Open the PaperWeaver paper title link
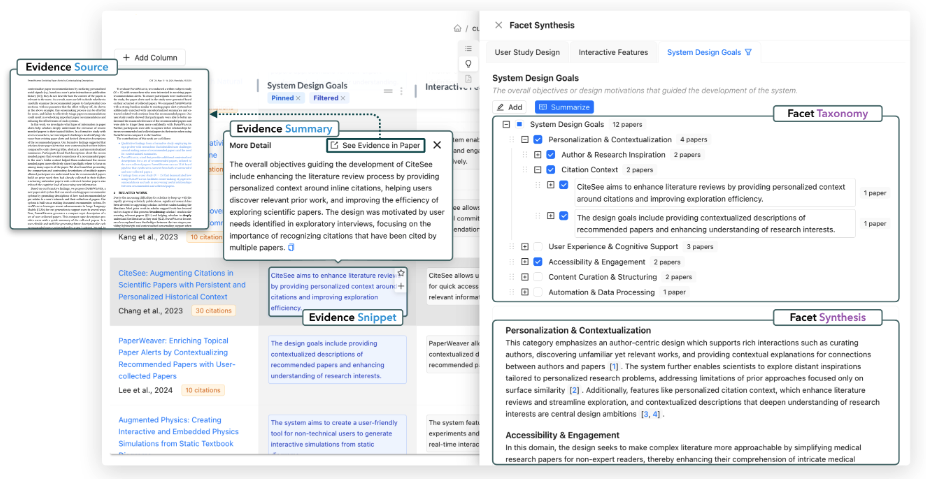Screen dimensions: 926x479 [x=178, y=358]
